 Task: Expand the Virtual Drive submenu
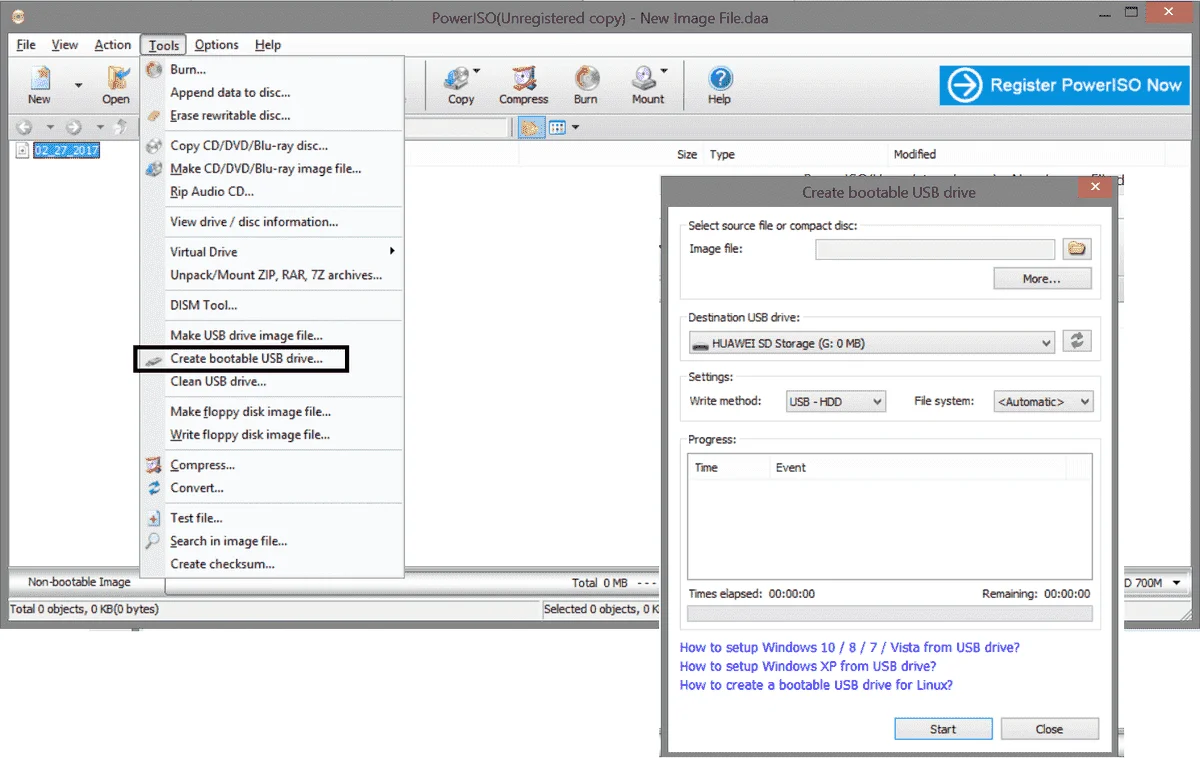click(x=272, y=251)
